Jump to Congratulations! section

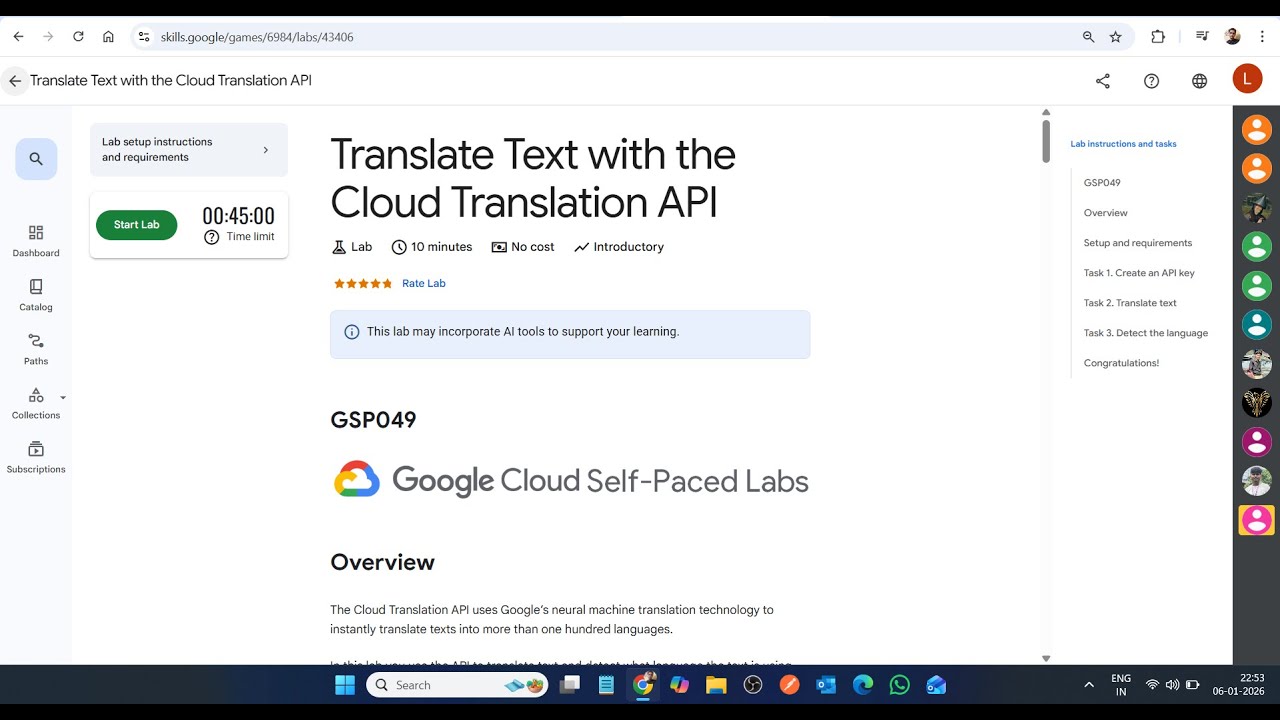(x=1121, y=363)
